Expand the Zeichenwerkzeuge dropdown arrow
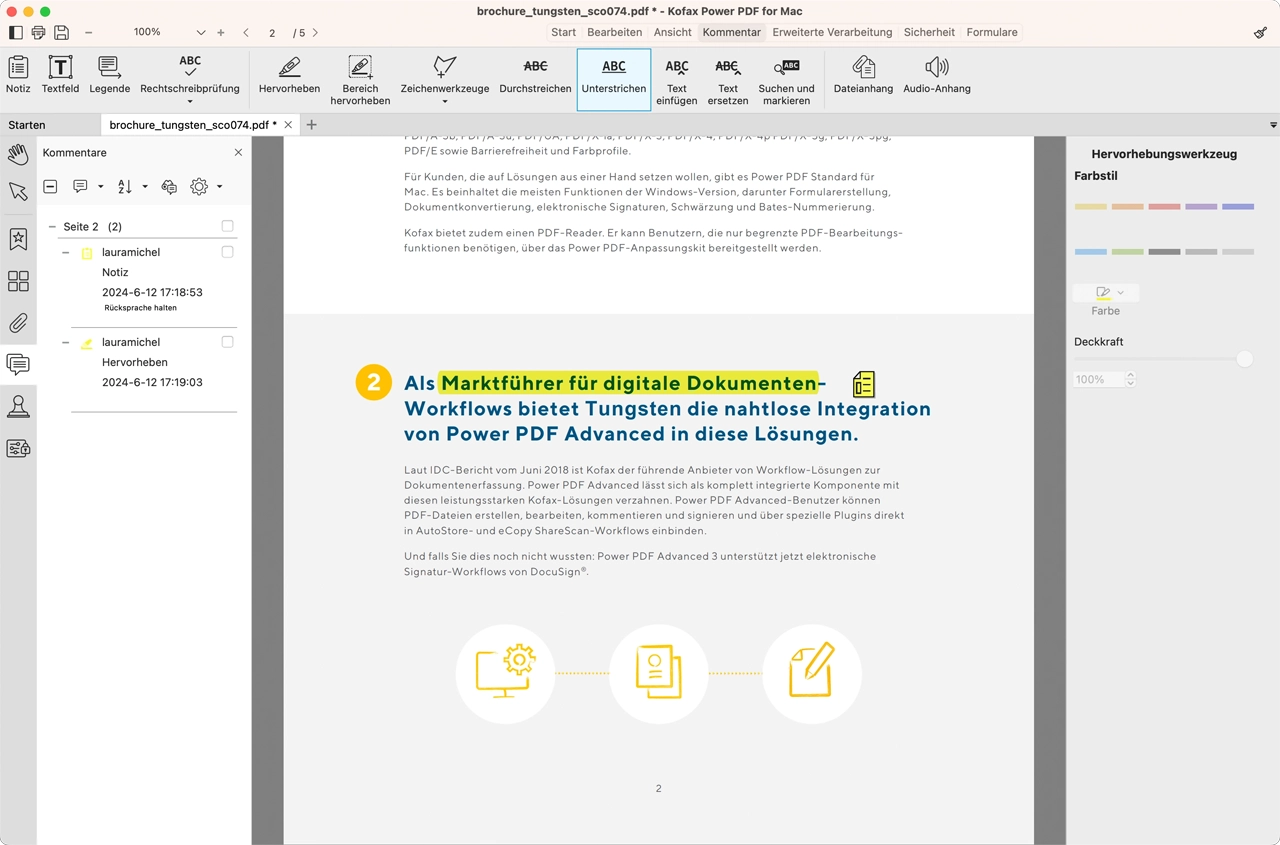The height and width of the screenshot is (845, 1280). click(445, 101)
